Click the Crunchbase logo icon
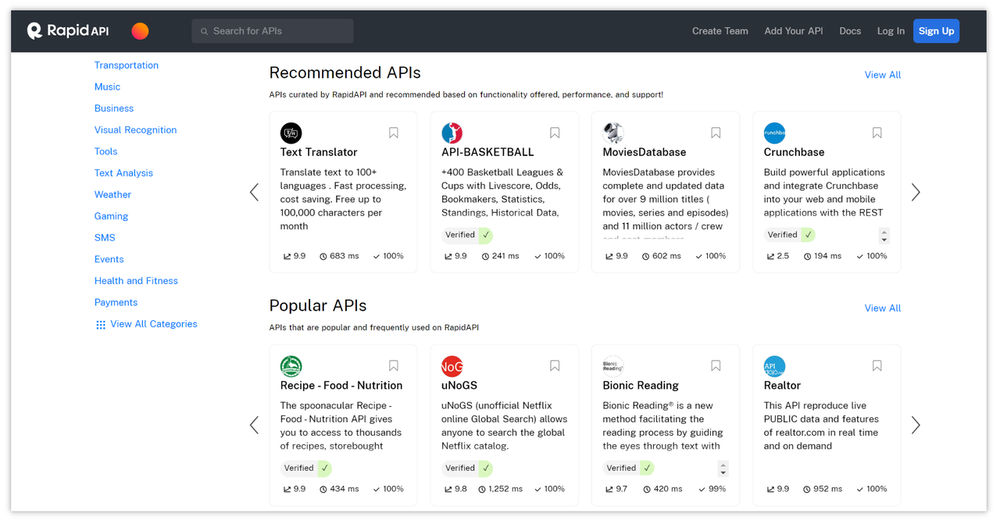 (774, 133)
